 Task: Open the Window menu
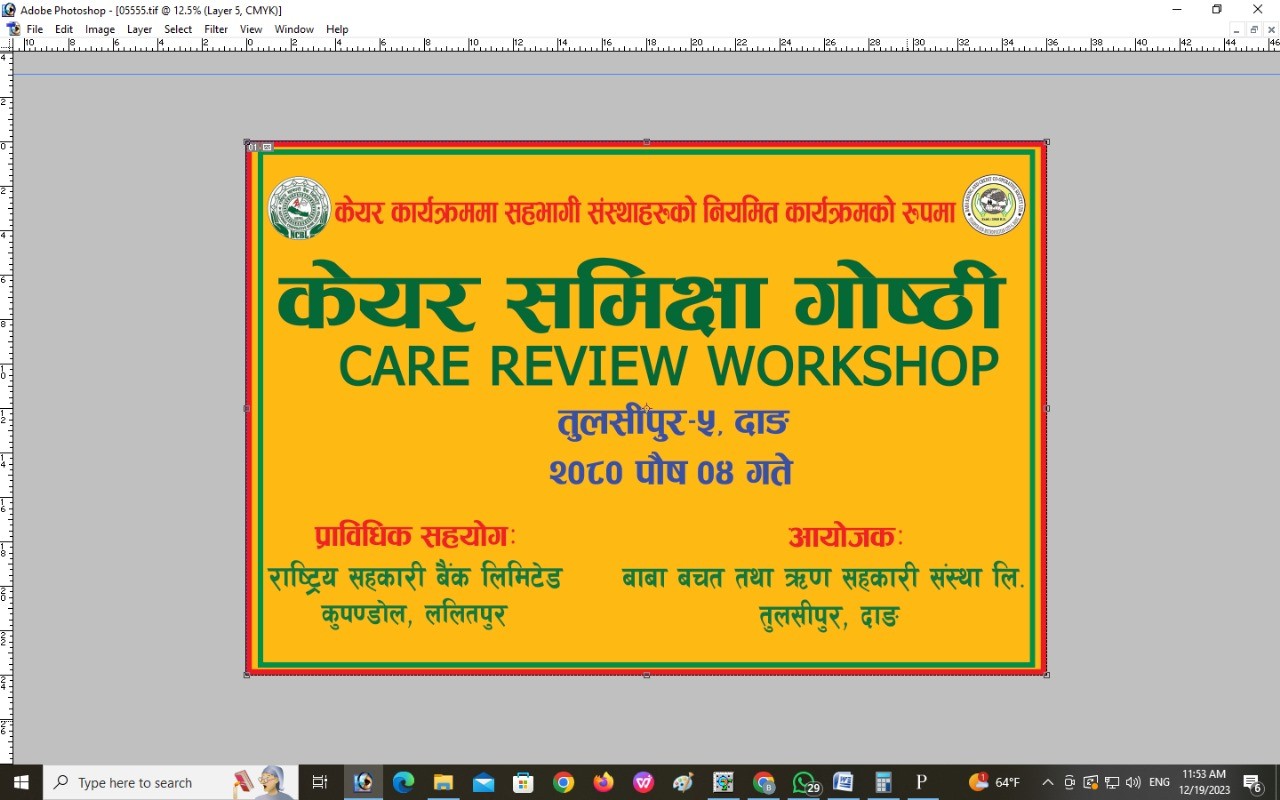coord(294,29)
